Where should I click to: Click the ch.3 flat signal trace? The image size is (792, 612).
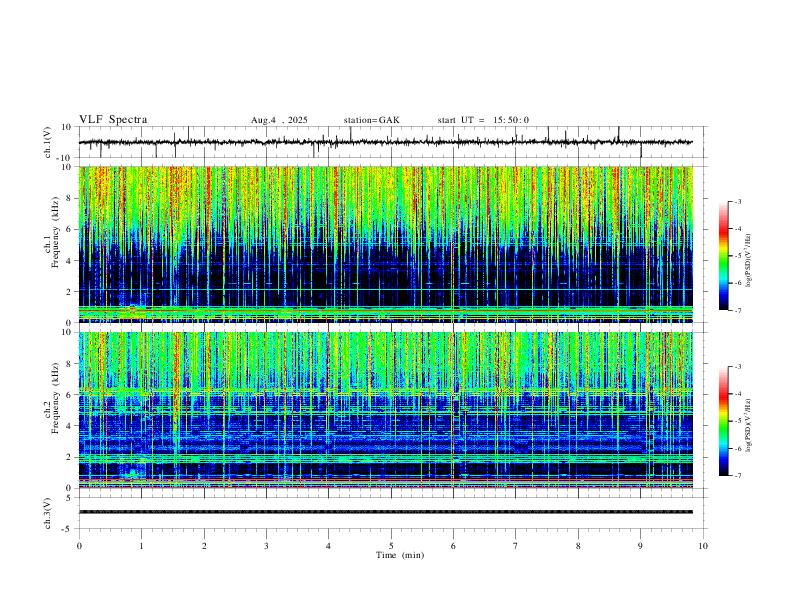[385, 512]
